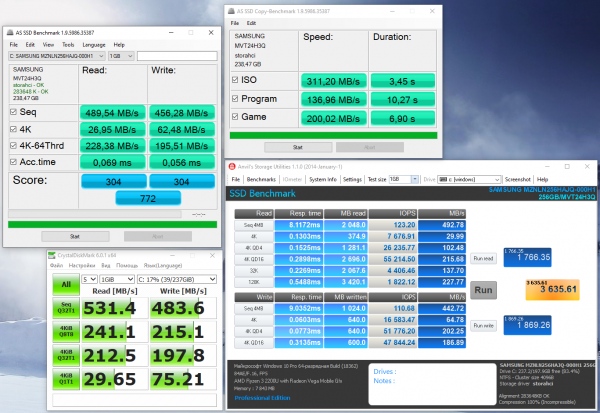Image resolution: width=600 pixels, height=413 pixels.
Task: Click the CrystalDiskMark title bar app icon
Action: [x=52, y=255]
